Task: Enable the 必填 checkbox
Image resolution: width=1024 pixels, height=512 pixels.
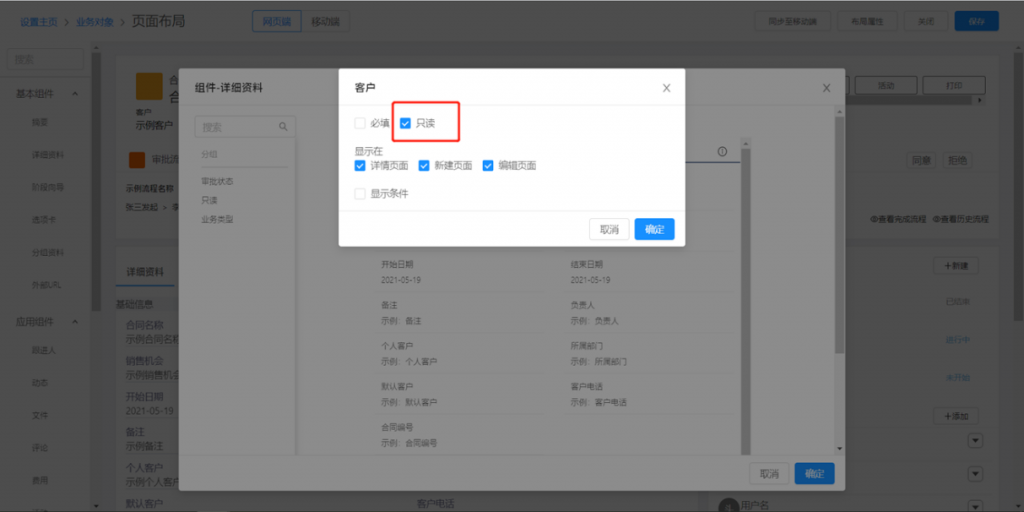Action: click(x=360, y=123)
